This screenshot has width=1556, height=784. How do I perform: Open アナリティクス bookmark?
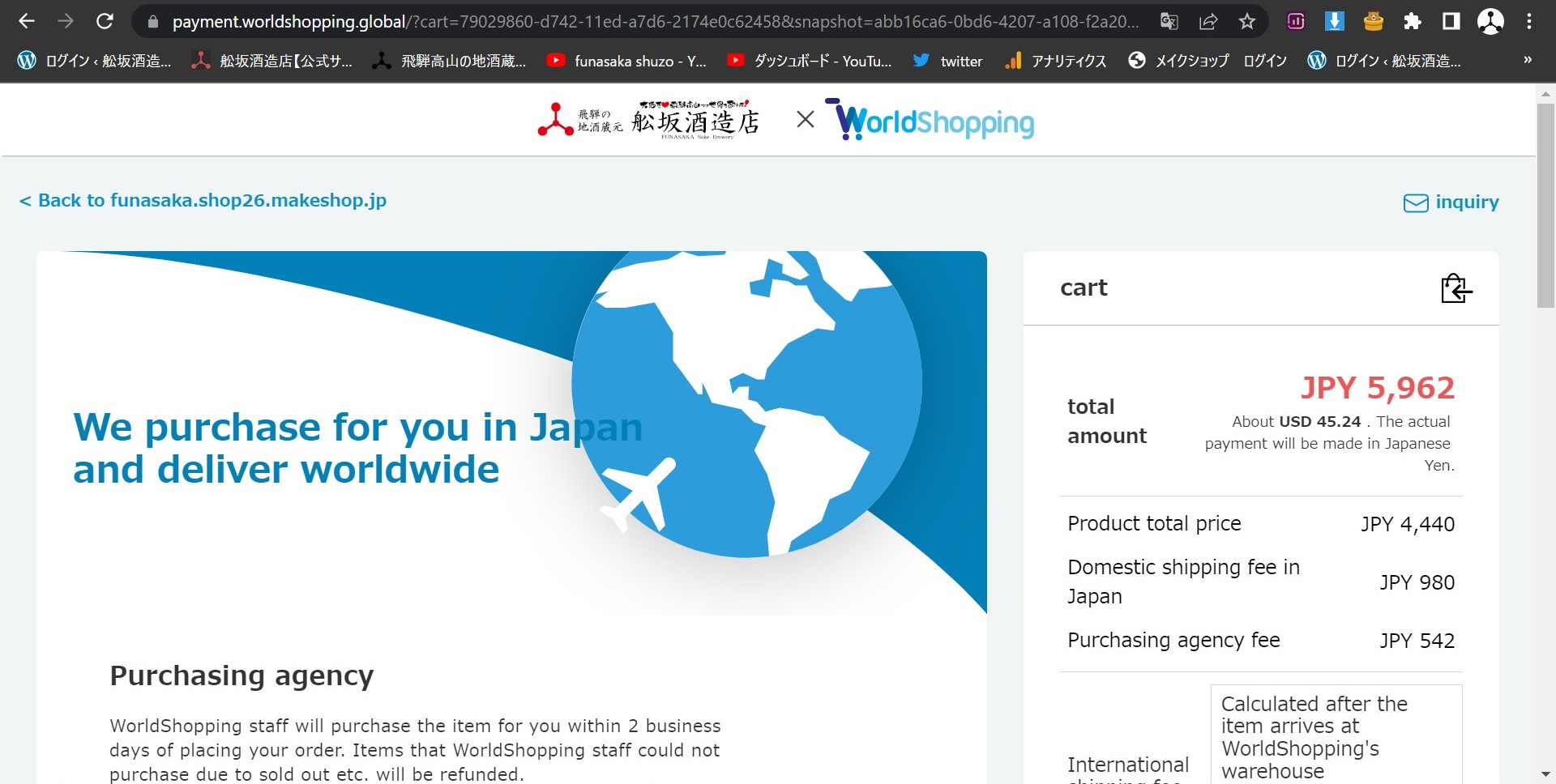tap(1055, 61)
